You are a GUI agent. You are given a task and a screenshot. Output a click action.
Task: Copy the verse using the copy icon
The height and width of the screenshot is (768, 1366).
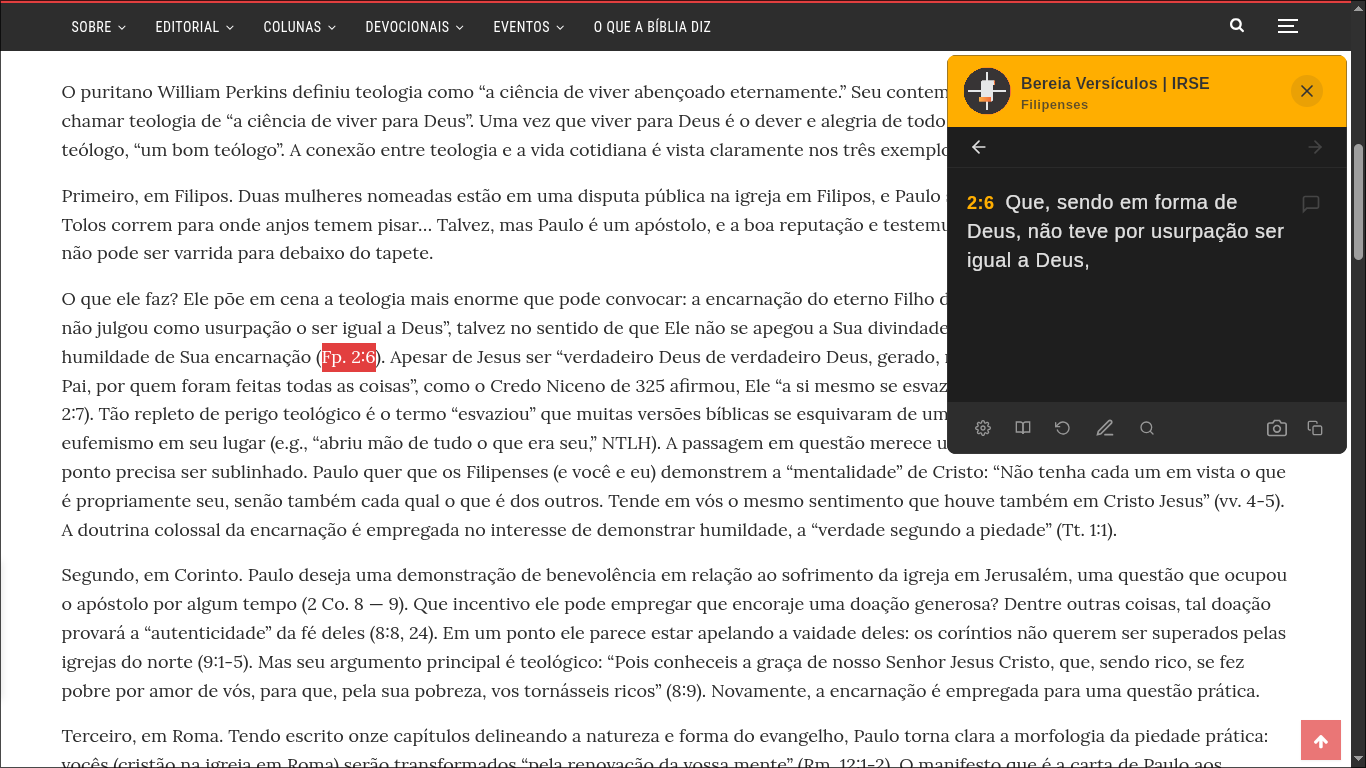(x=1315, y=427)
